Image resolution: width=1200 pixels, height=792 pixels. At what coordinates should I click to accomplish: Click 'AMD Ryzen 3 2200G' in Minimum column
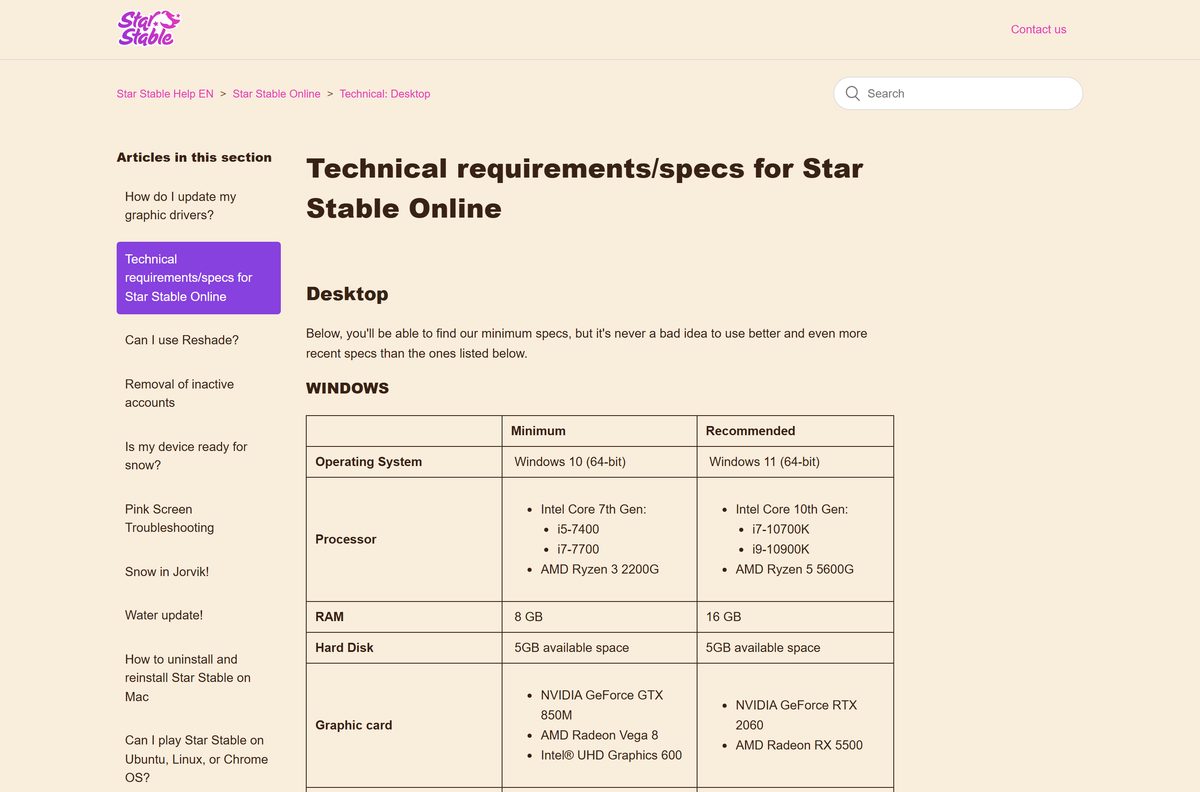tap(600, 569)
